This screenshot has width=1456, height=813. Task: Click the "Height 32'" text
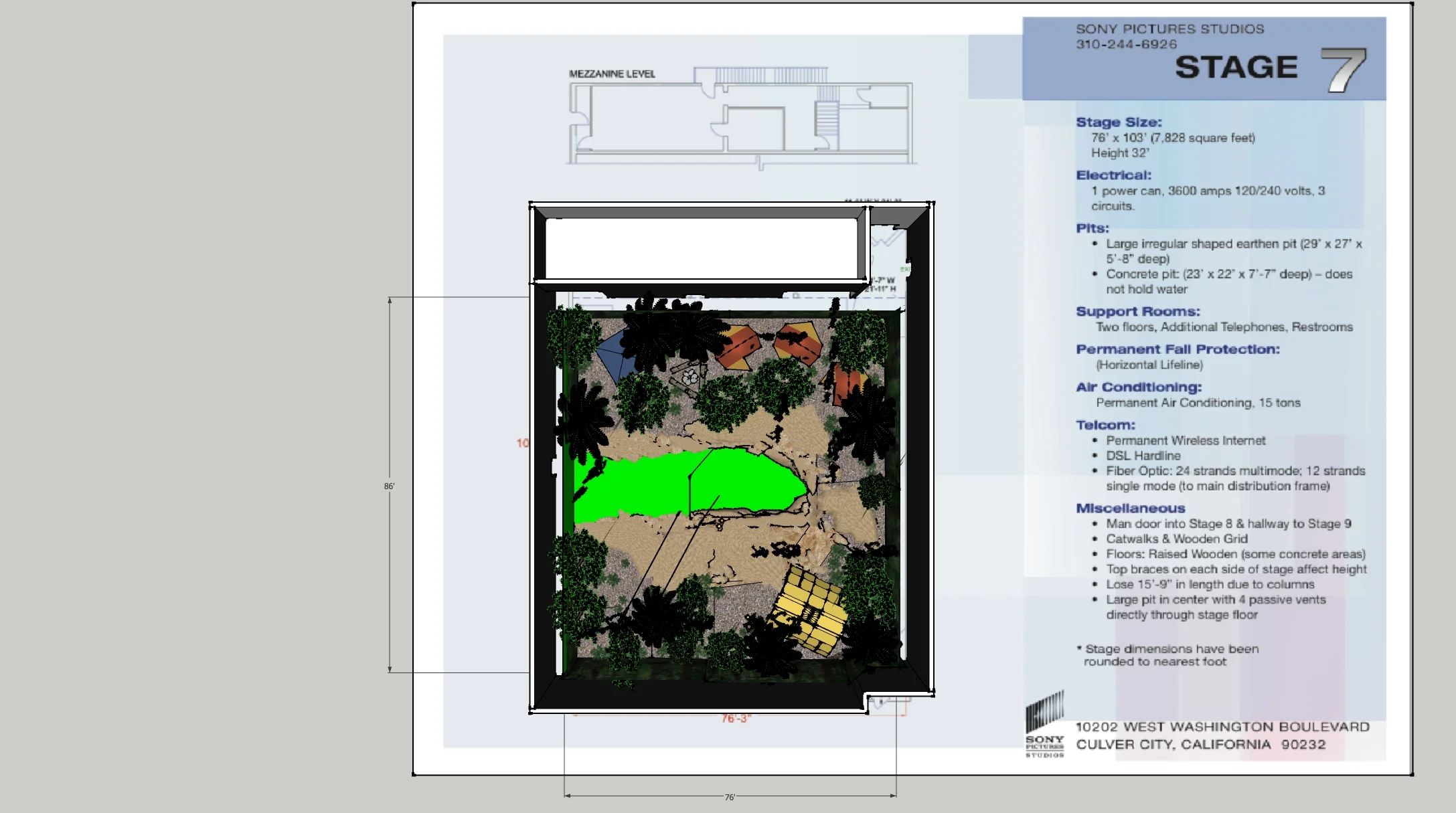(1120, 153)
